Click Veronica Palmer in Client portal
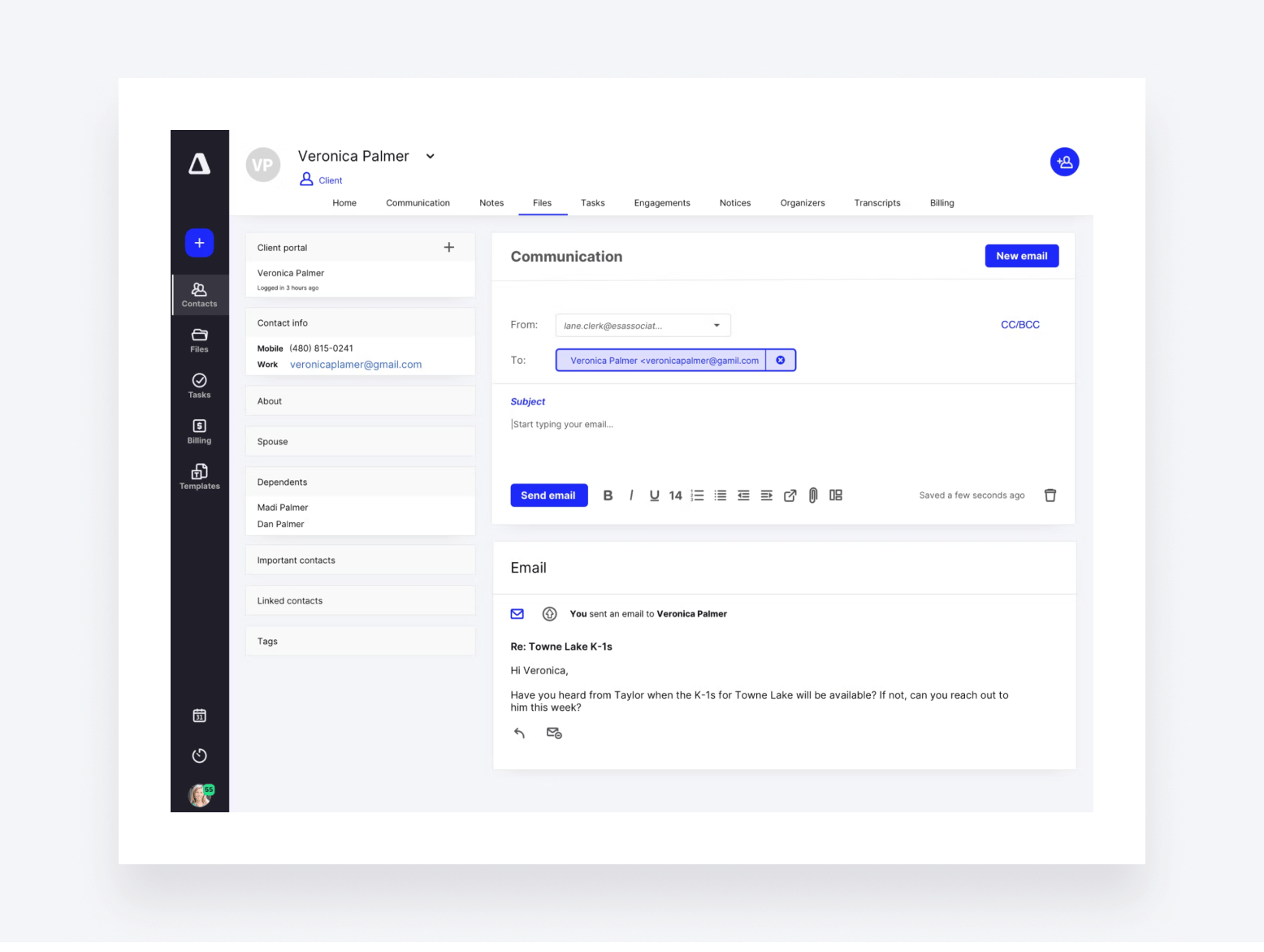The image size is (1264, 952). click(x=291, y=274)
